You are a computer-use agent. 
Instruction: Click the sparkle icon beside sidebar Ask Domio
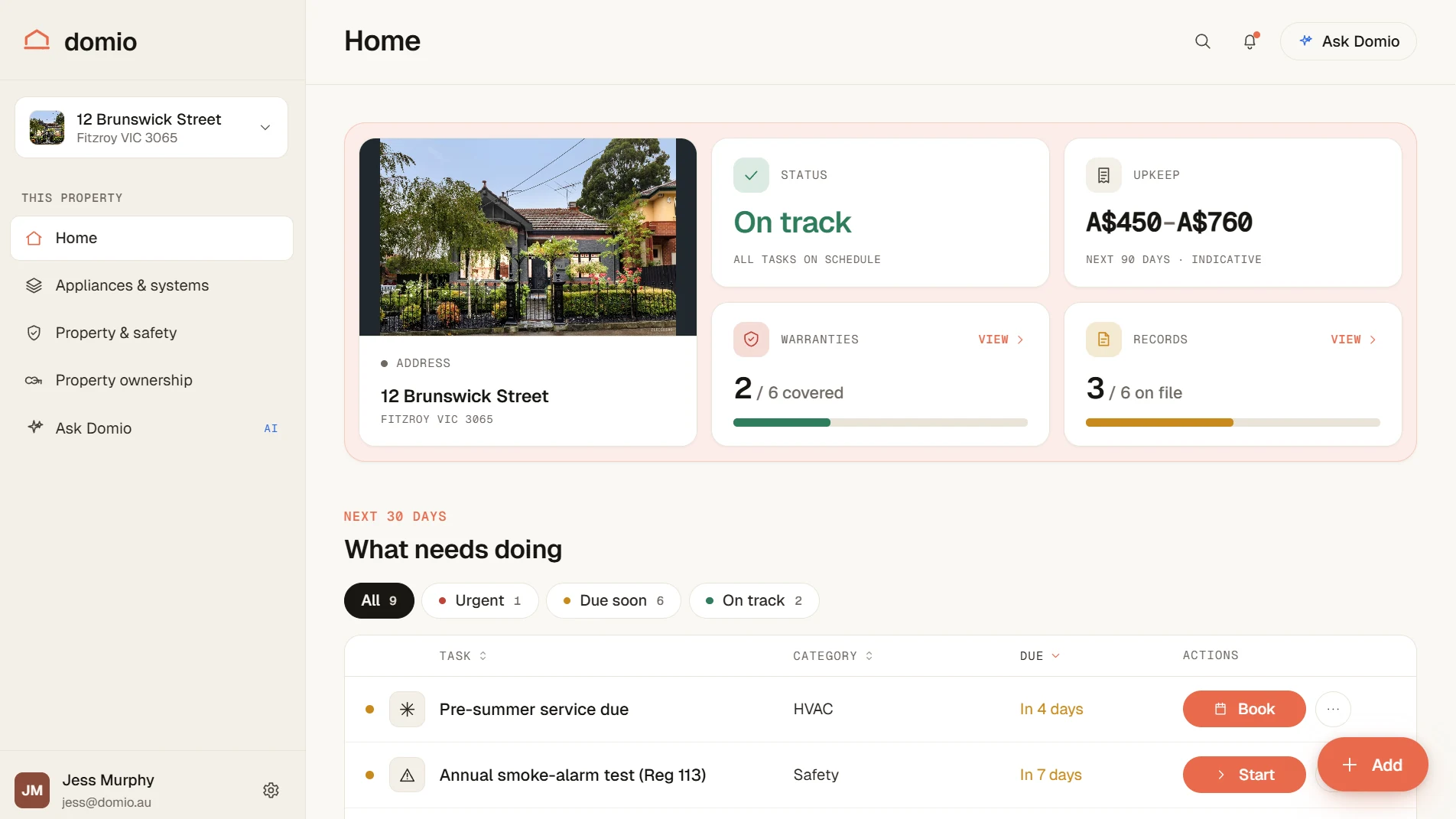(35, 427)
